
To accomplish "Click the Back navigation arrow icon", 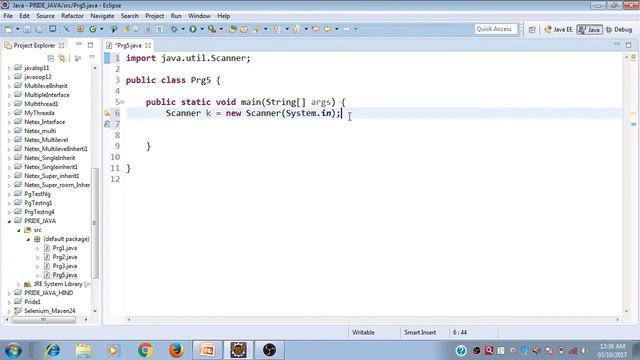I will coord(327,29).
